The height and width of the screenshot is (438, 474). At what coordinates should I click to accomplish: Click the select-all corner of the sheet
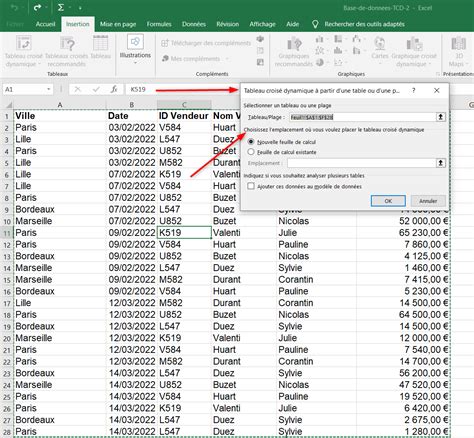coord(8,105)
